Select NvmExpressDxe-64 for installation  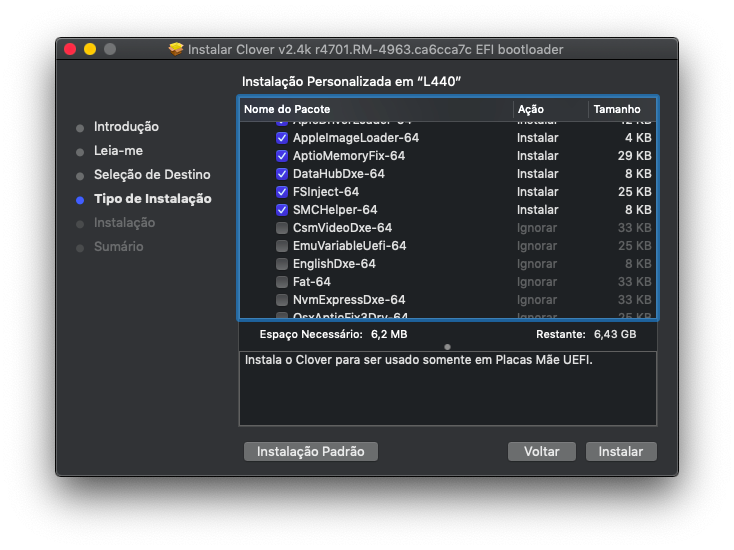pos(282,300)
